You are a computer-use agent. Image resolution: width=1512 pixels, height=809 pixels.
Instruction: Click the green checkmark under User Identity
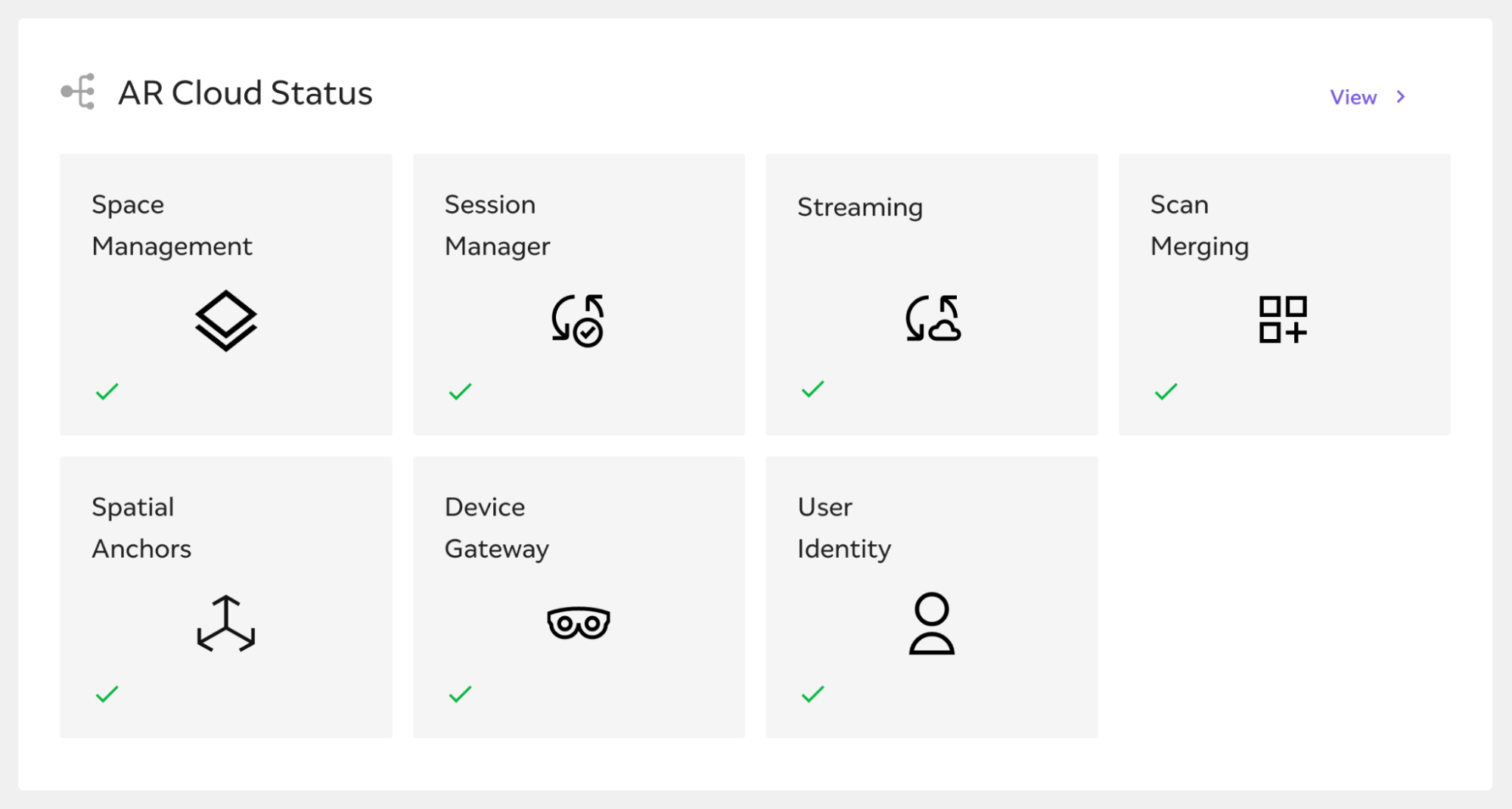pyautogui.click(x=812, y=694)
